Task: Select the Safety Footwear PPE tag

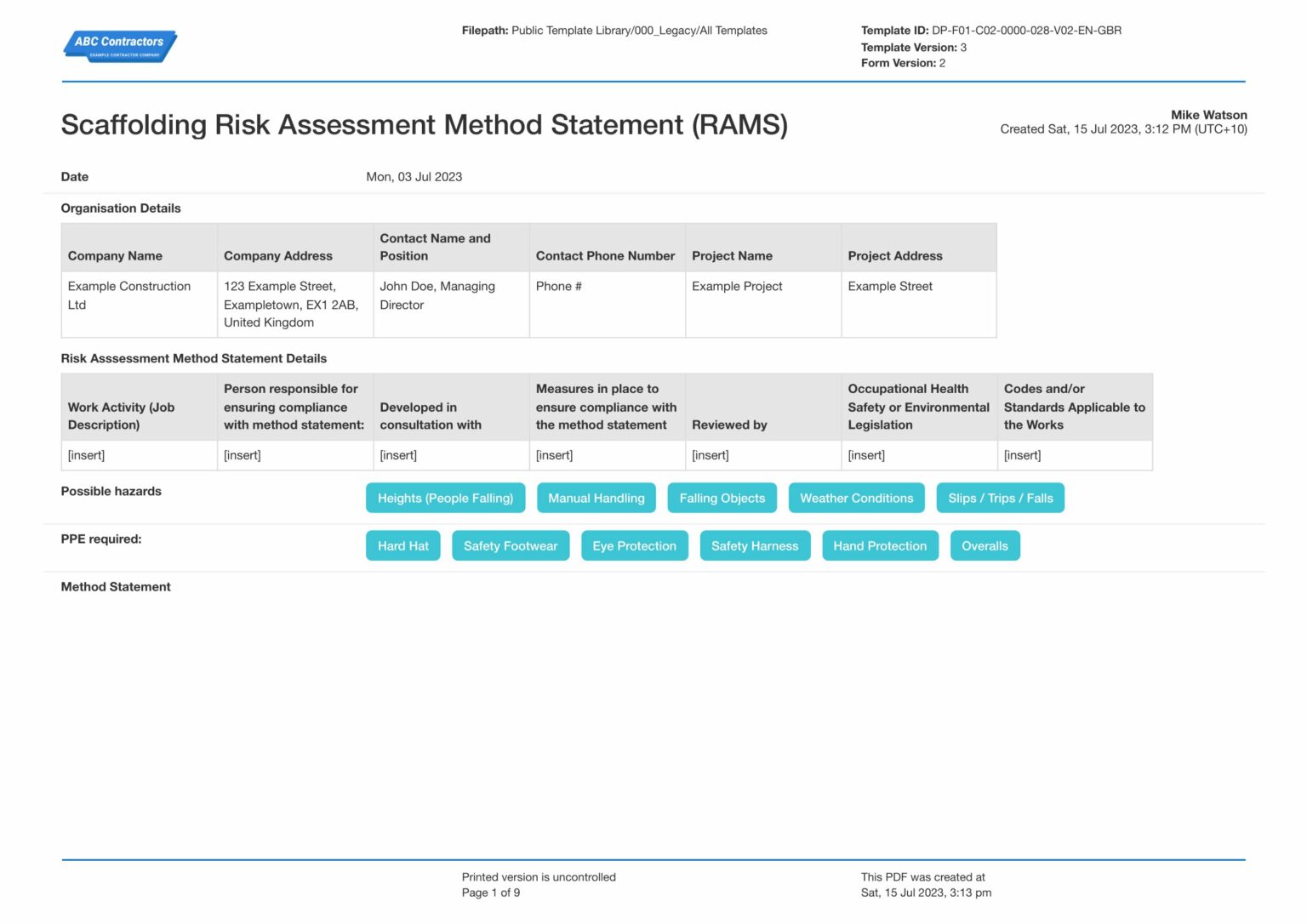Action: (x=511, y=546)
